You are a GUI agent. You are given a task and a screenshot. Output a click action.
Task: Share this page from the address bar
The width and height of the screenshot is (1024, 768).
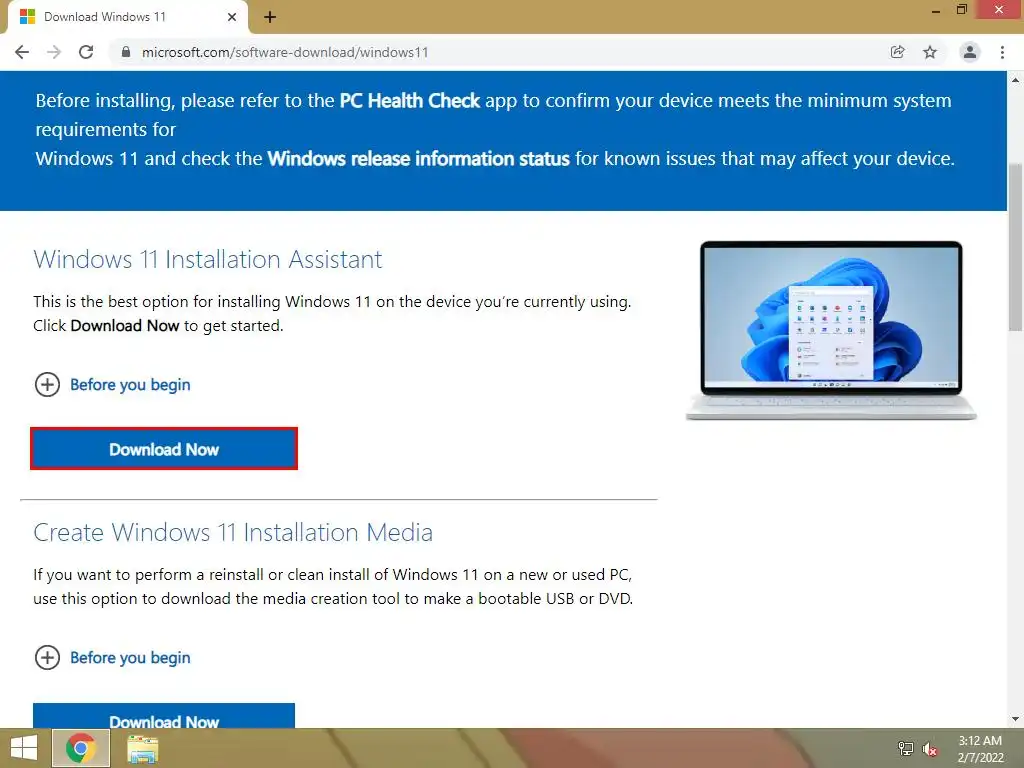(x=898, y=52)
